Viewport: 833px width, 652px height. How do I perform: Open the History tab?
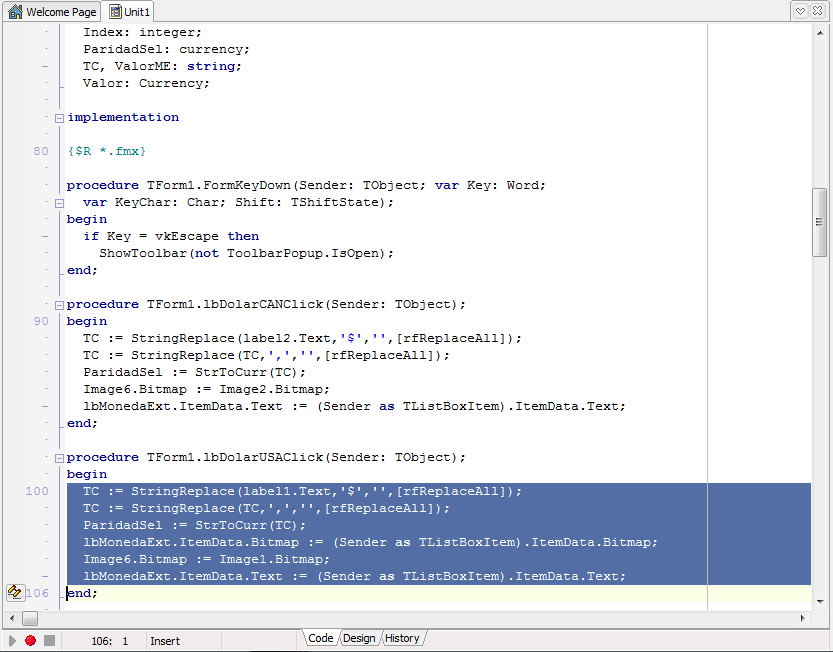402,638
